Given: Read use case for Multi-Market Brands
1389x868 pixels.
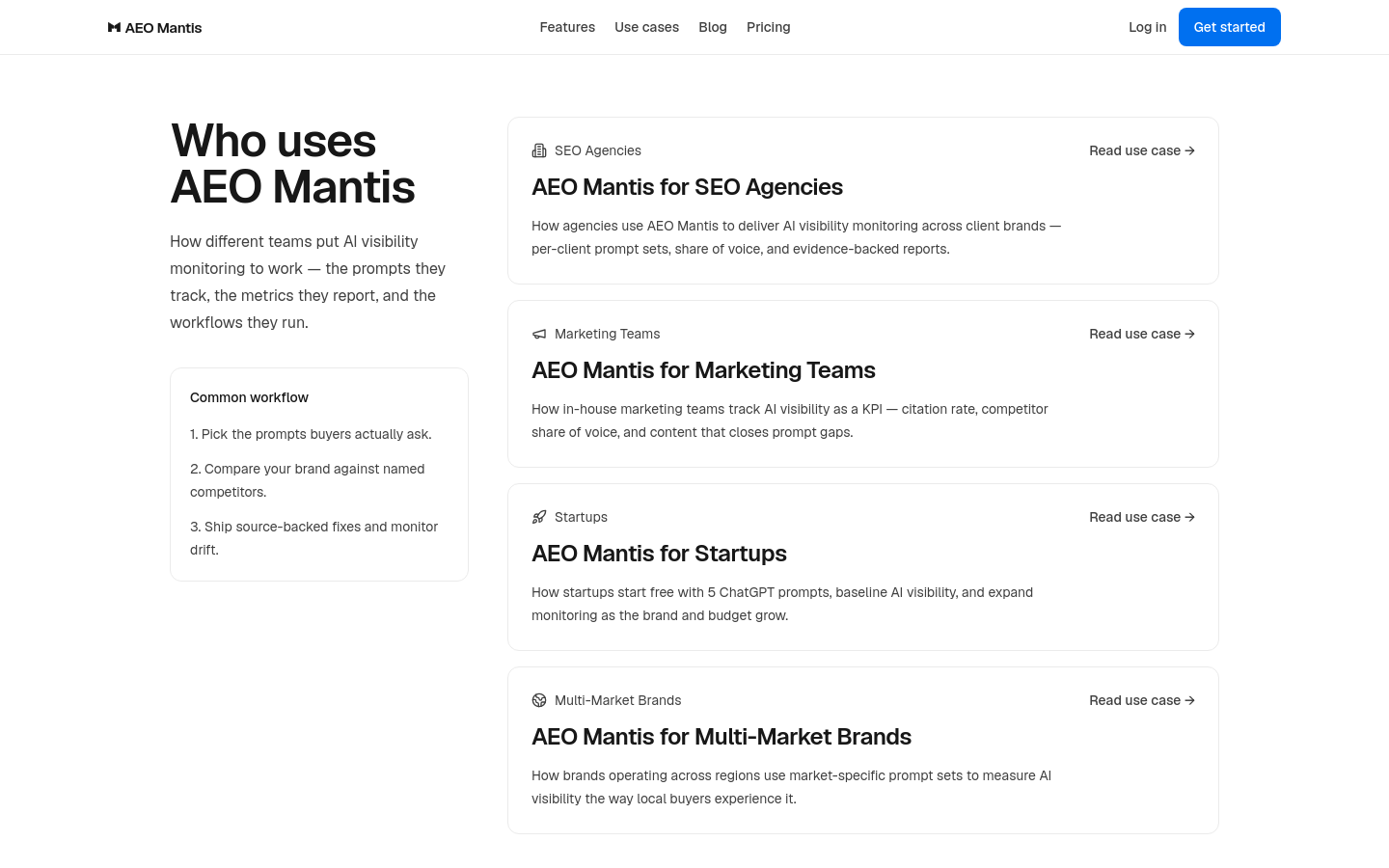Looking at the screenshot, I should (1142, 700).
